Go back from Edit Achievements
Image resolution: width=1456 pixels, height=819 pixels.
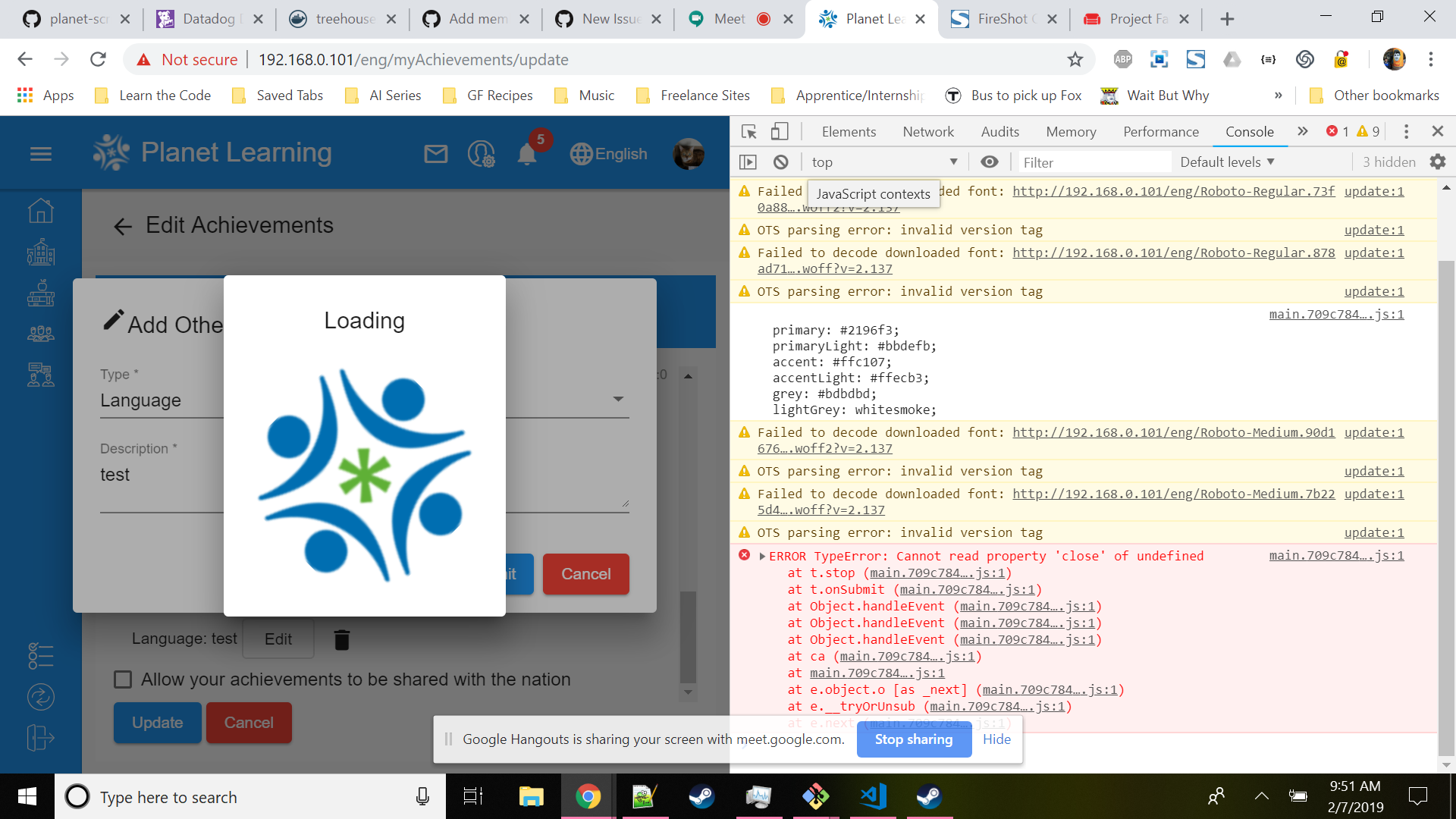click(x=123, y=226)
